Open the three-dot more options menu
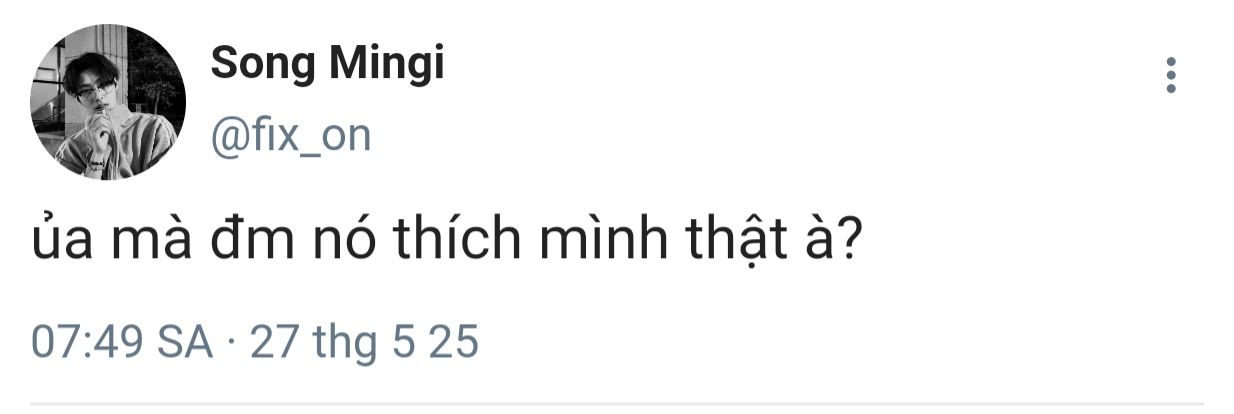This screenshot has width=1234, height=414. 1171,75
